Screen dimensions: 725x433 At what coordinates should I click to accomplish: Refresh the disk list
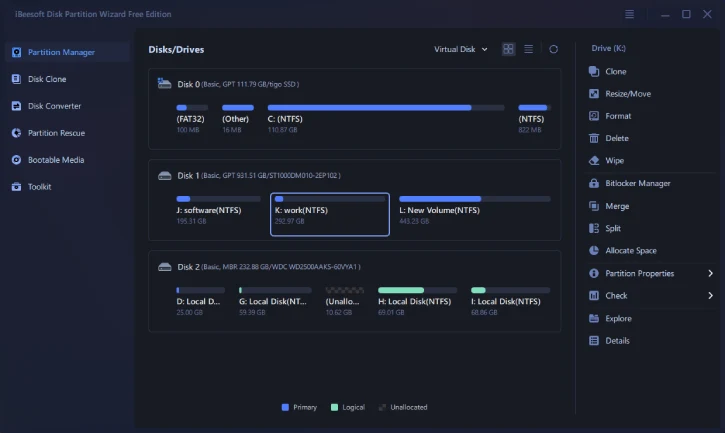(553, 49)
